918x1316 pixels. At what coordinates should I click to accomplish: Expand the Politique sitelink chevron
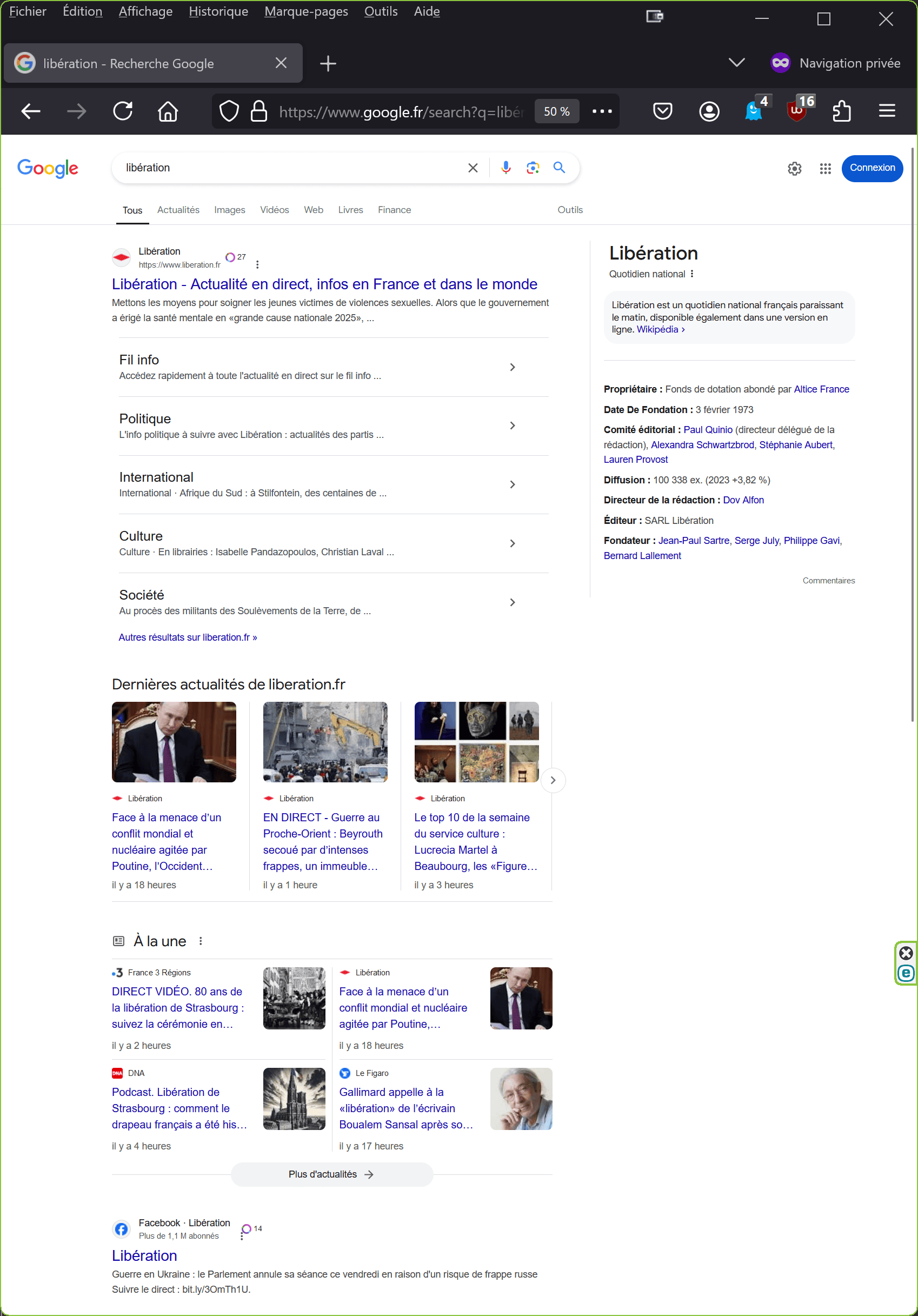[x=513, y=426]
